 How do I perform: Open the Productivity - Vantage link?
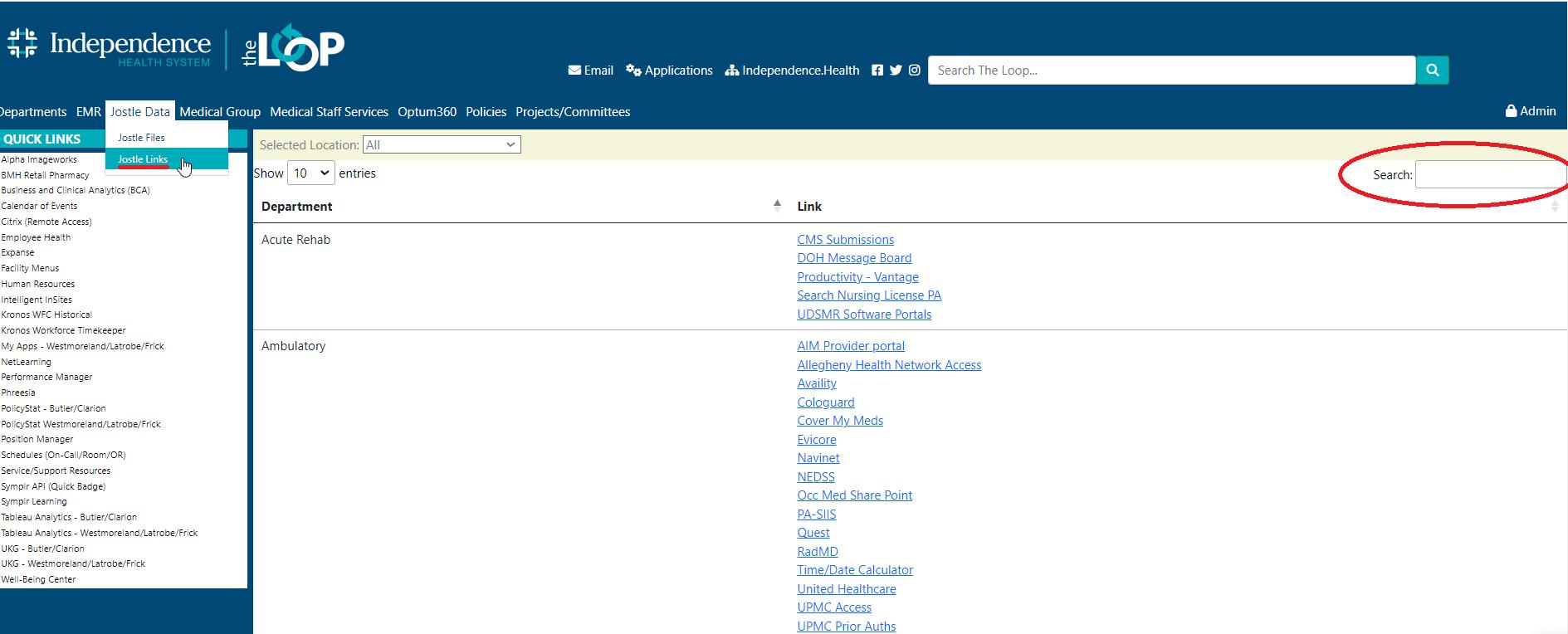857,277
